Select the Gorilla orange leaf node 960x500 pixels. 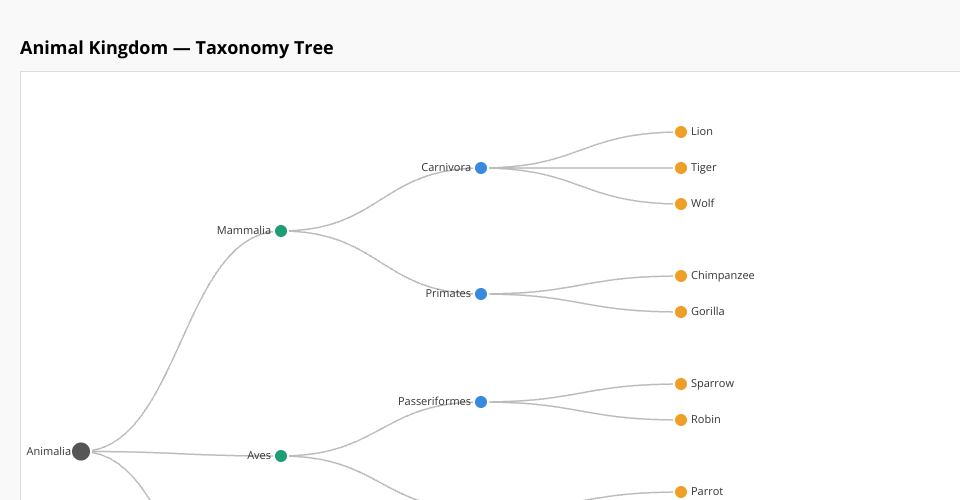pos(681,312)
